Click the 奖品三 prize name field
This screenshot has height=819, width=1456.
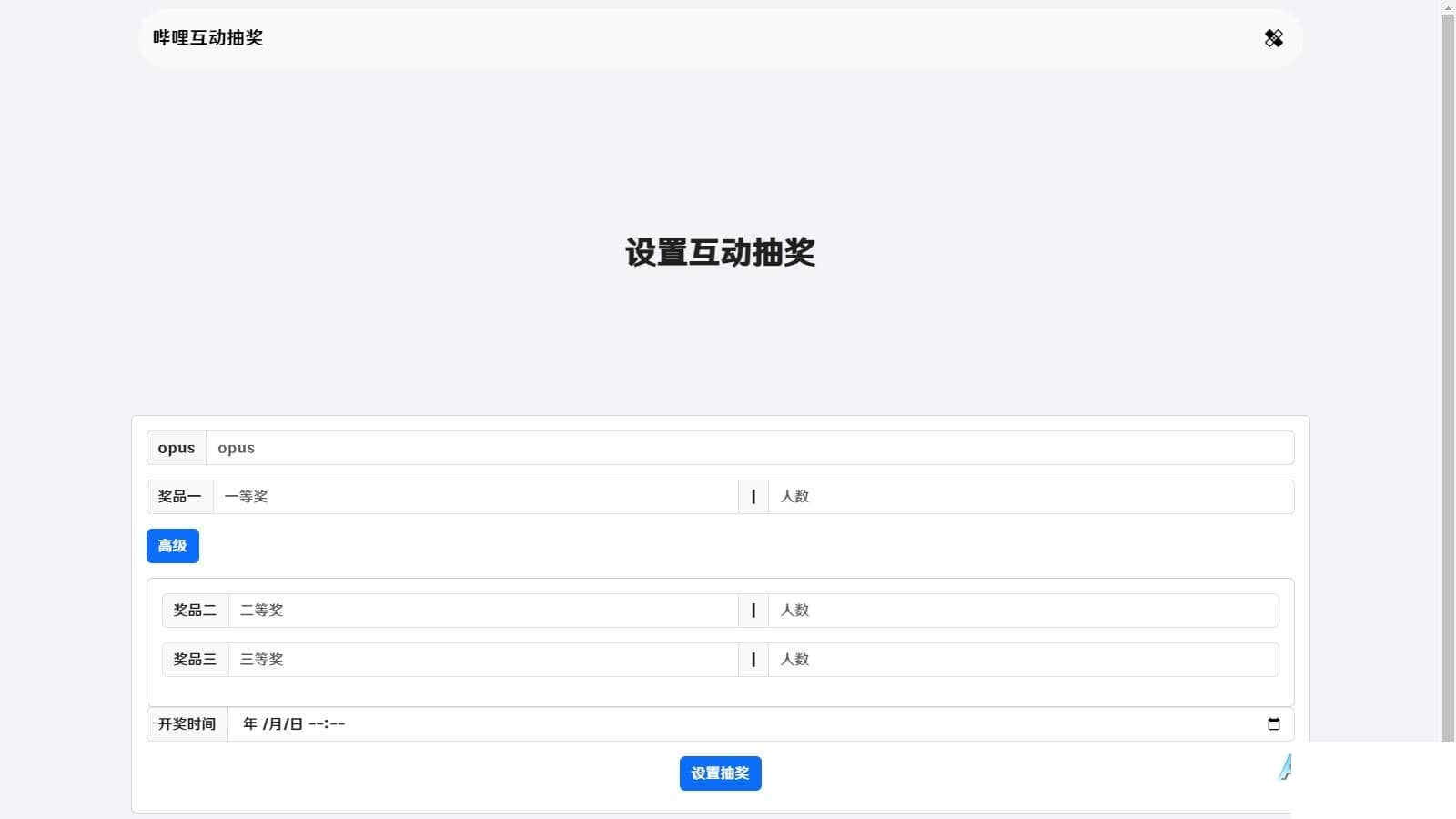483,660
